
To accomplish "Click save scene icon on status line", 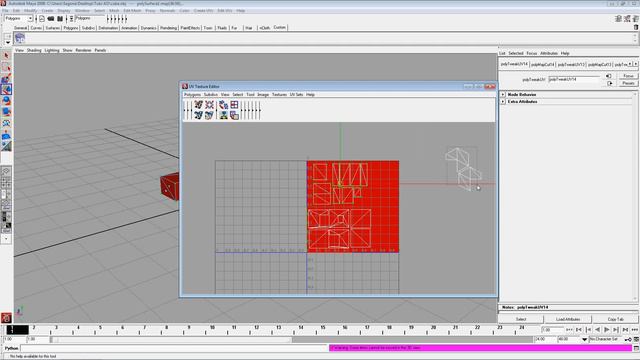I will point(60,19).
